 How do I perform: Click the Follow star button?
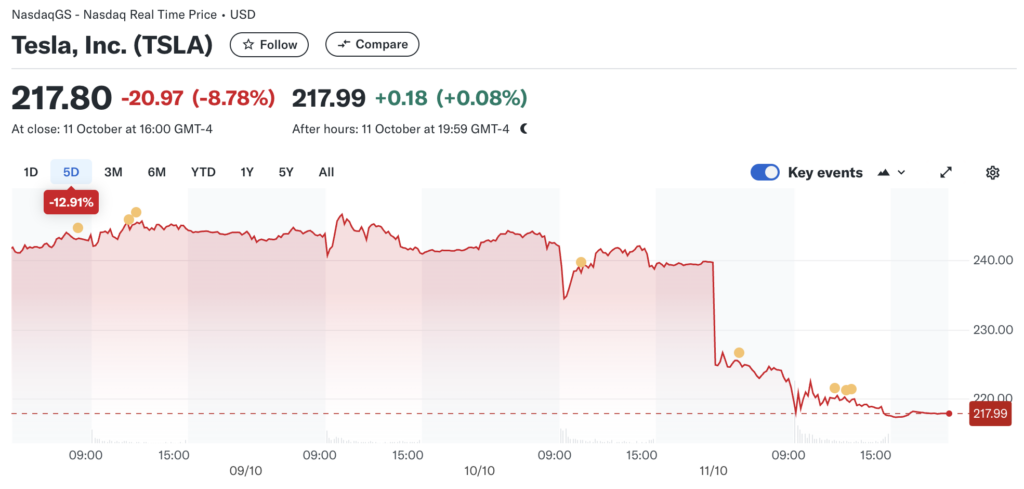click(x=269, y=44)
